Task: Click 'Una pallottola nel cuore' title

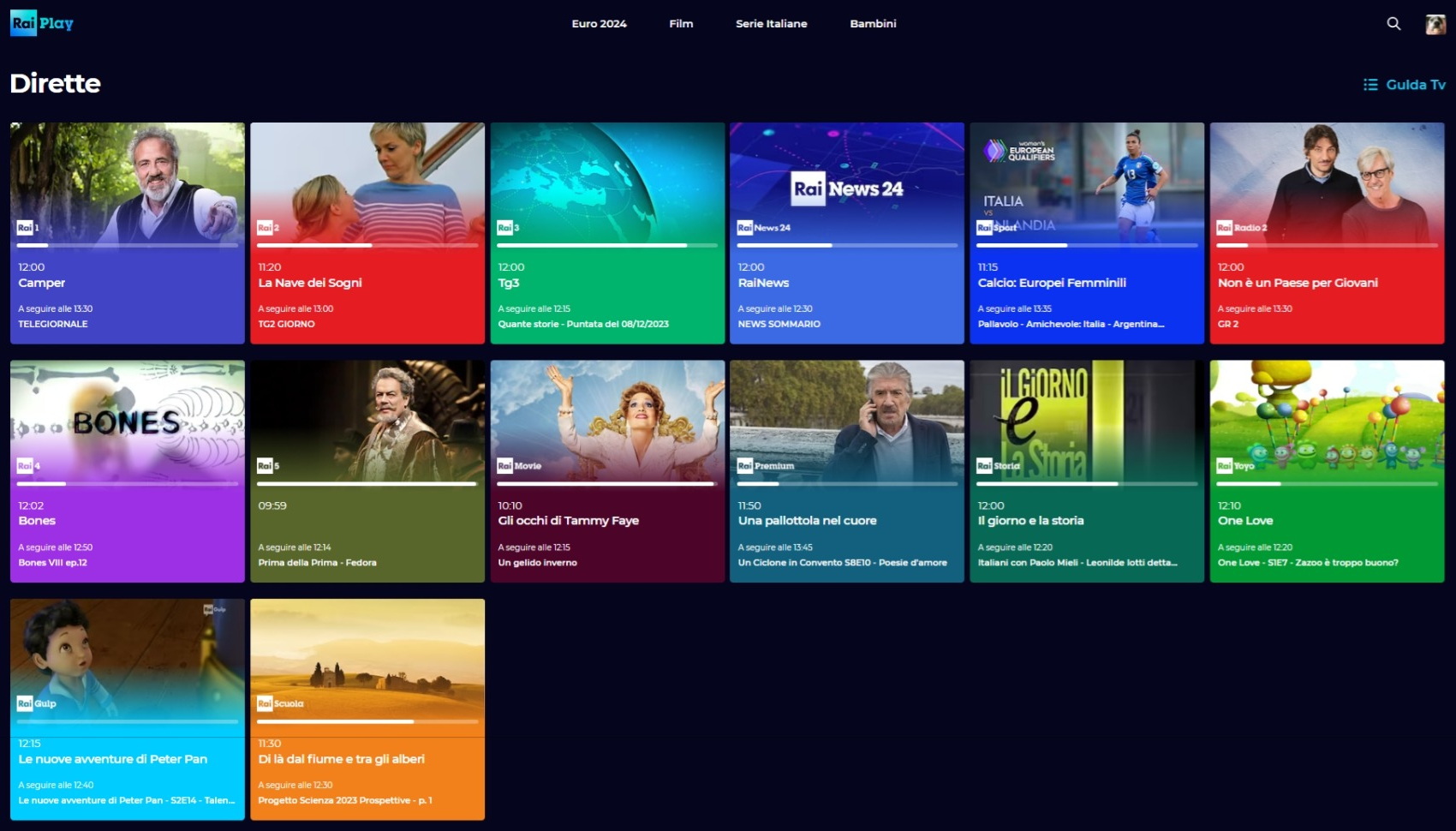Action: coord(807,521)
